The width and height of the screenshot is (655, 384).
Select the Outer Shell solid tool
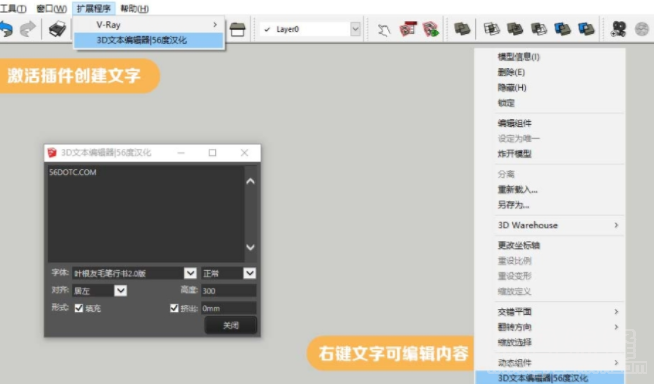pos(462,29)
